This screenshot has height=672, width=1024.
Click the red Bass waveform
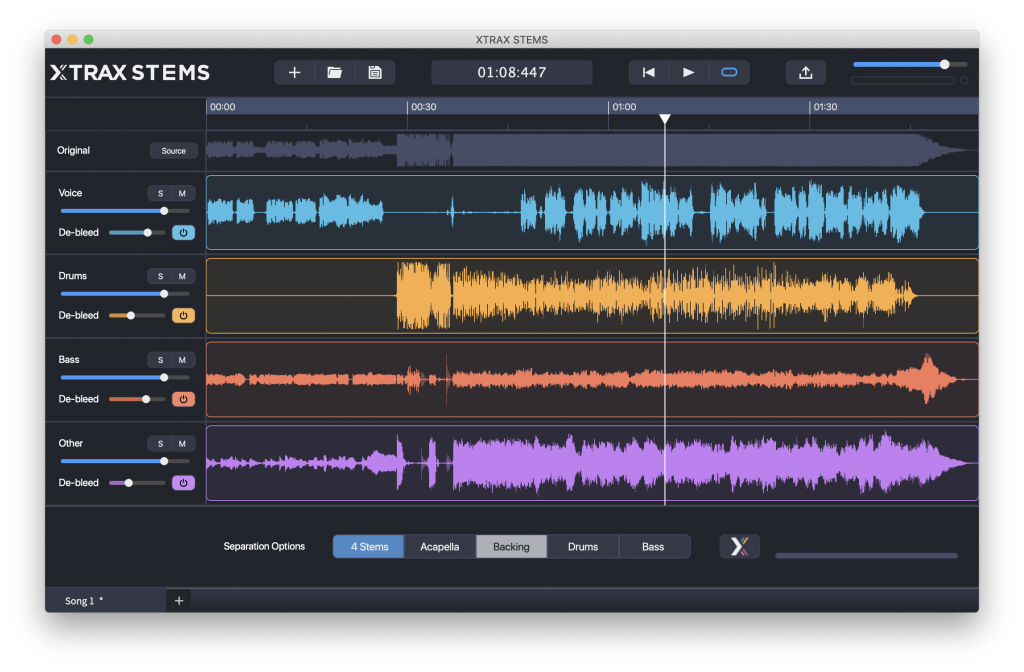pos(592,379)
